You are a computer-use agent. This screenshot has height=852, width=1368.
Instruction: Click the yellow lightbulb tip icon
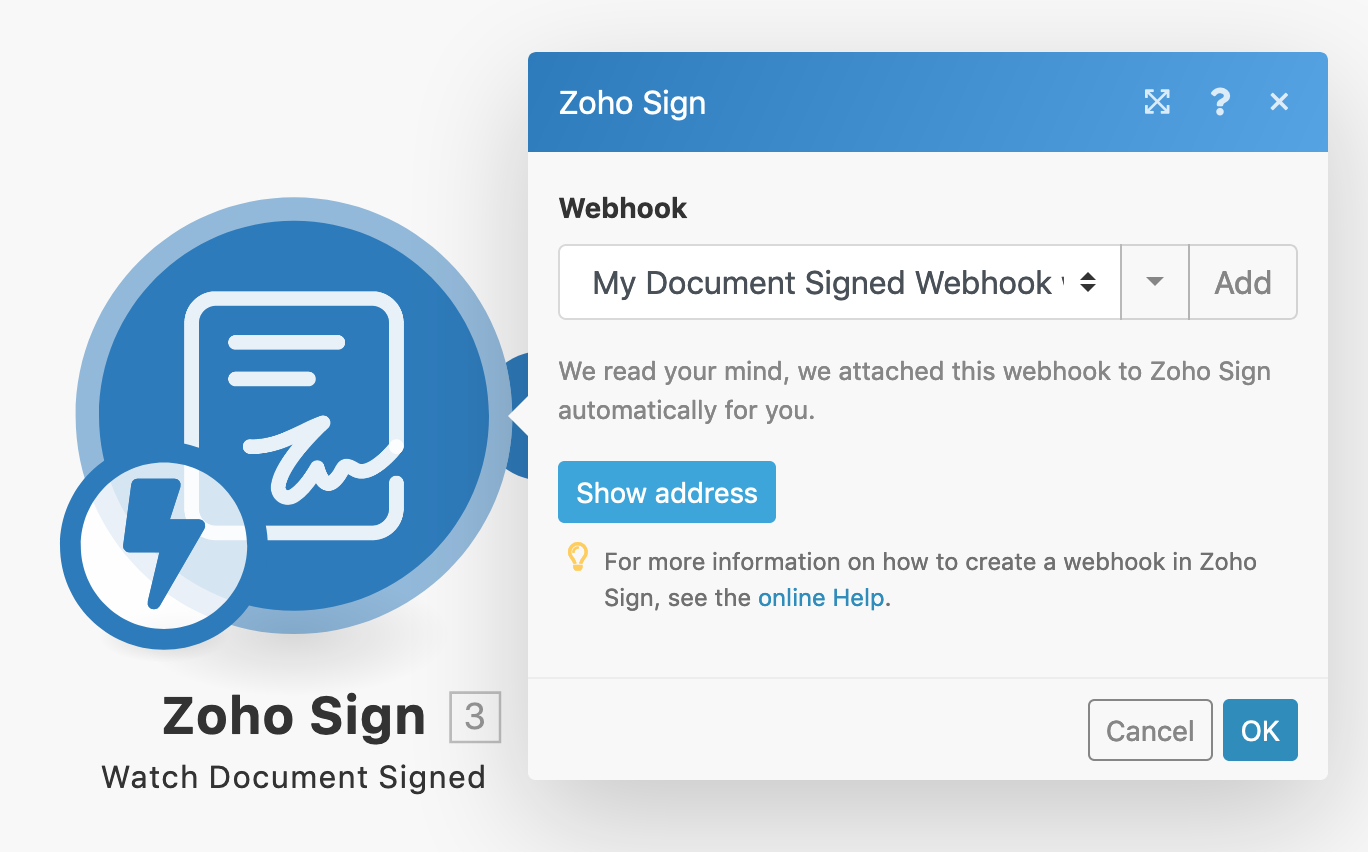[x=577, y=557]
